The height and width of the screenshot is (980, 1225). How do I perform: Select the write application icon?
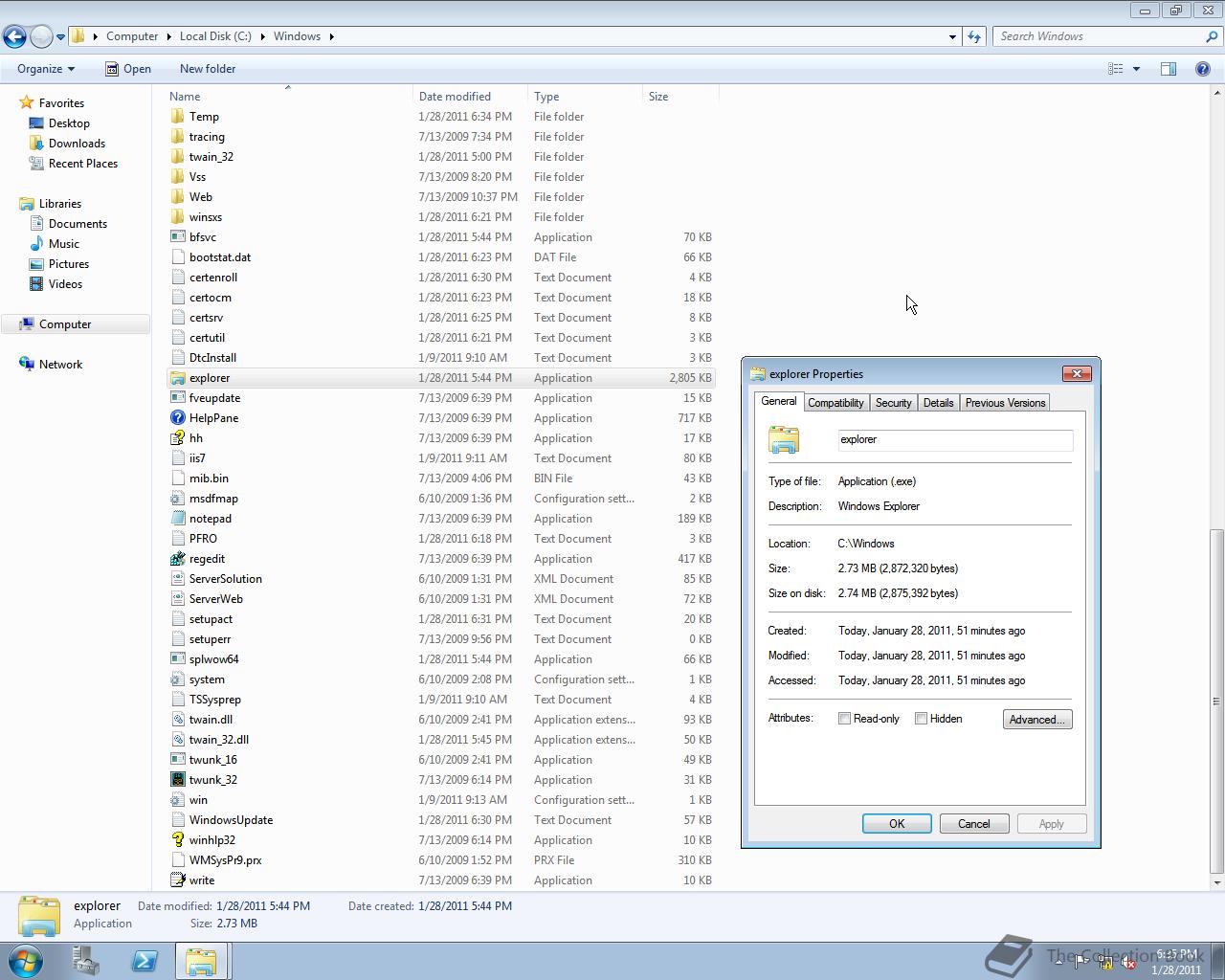point(178,880)
